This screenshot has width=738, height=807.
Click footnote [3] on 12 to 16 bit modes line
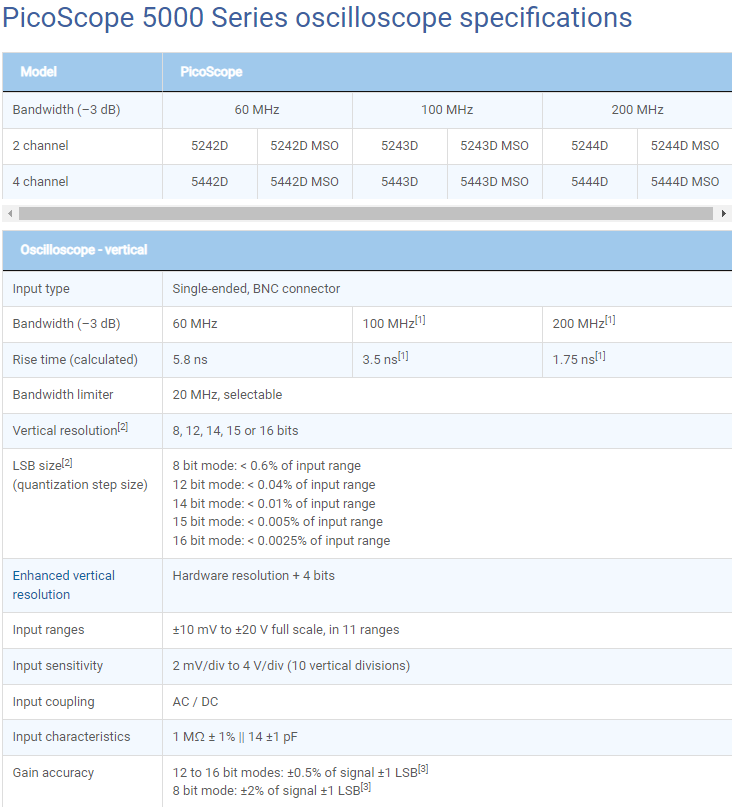pyautogui.click(x=423, y=769)
